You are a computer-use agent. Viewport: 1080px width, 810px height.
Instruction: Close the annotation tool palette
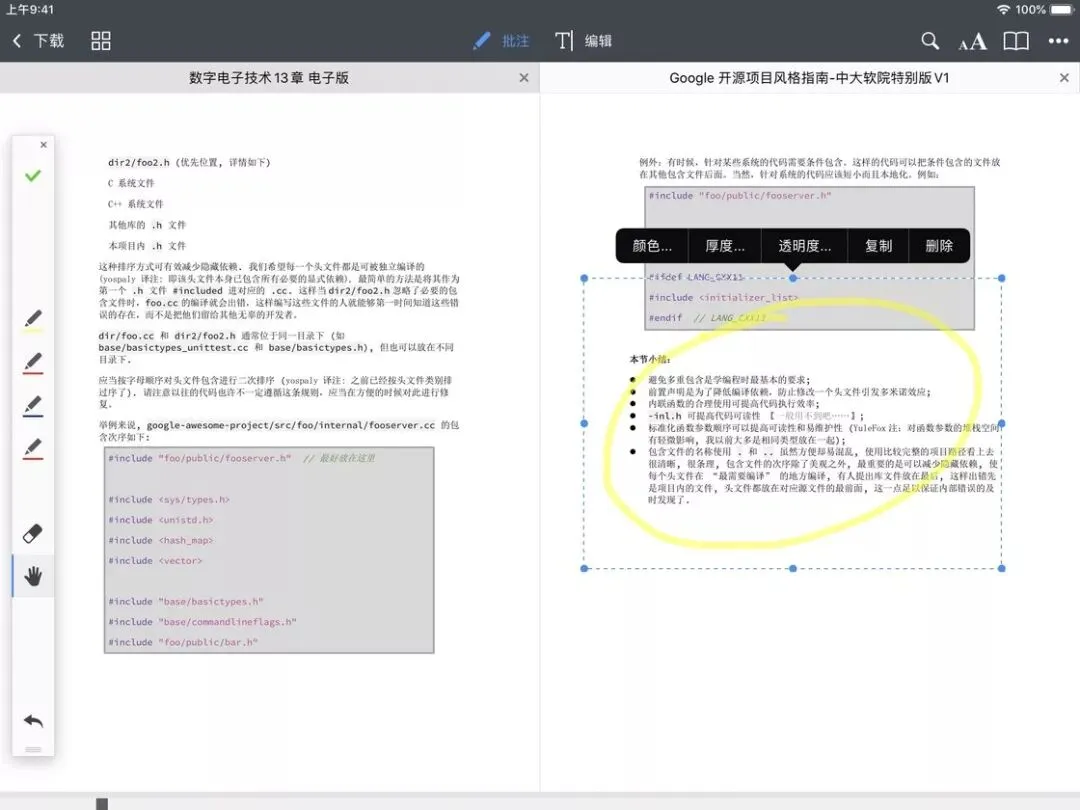(x=43, y=145)
